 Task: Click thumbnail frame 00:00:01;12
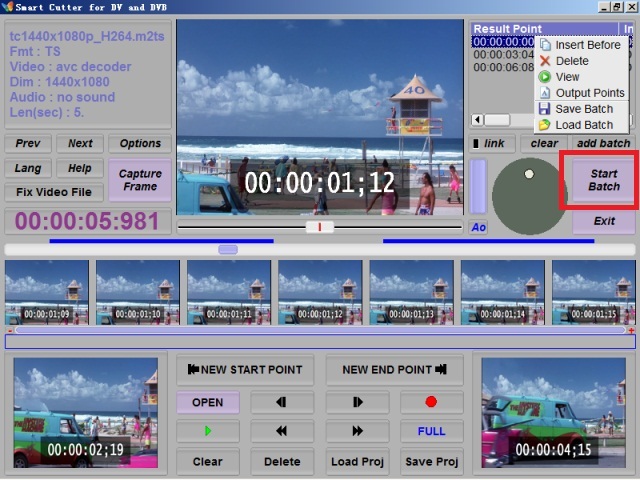coord(320,293)
